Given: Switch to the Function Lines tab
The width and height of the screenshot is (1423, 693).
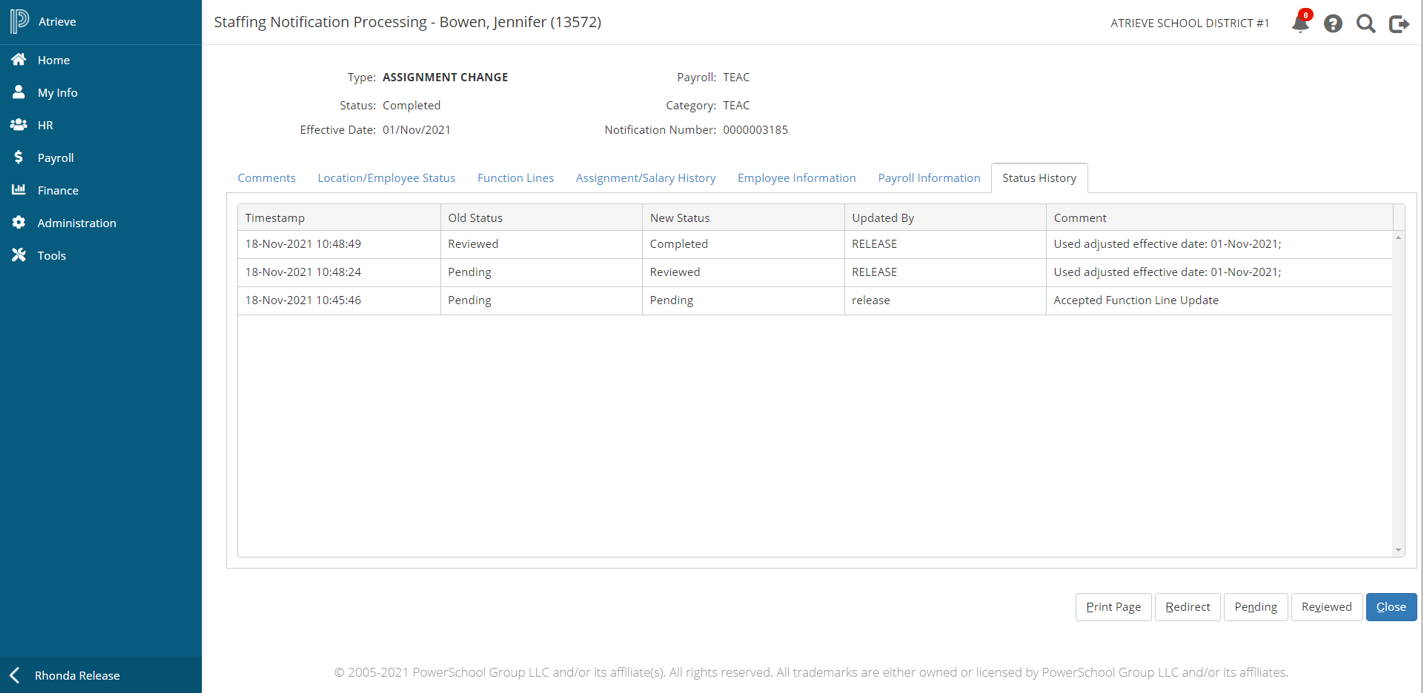Looking at the screenshot, I should point(515,178).
